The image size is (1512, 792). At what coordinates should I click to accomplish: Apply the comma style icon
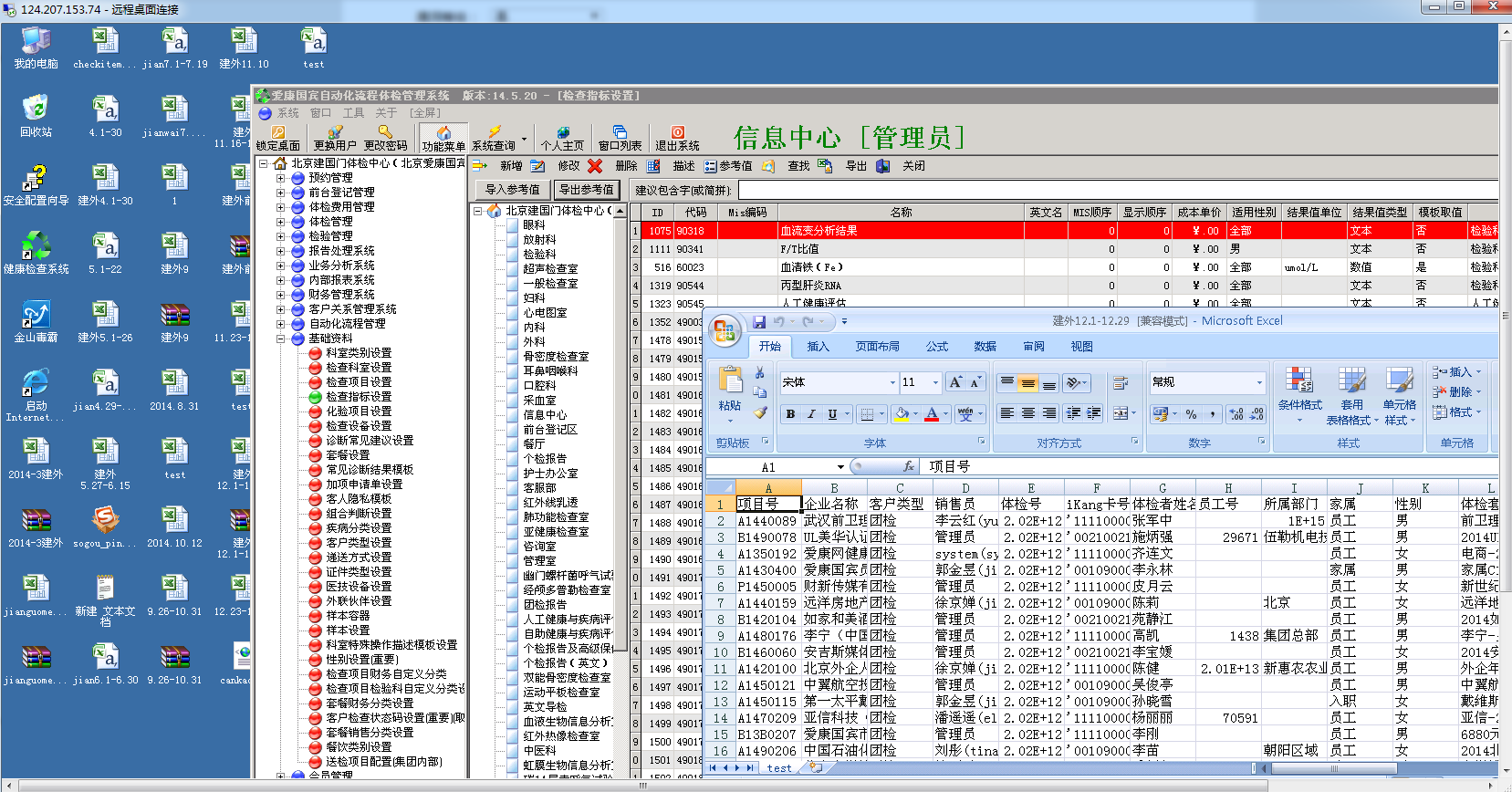click(x=1213, y=414)
